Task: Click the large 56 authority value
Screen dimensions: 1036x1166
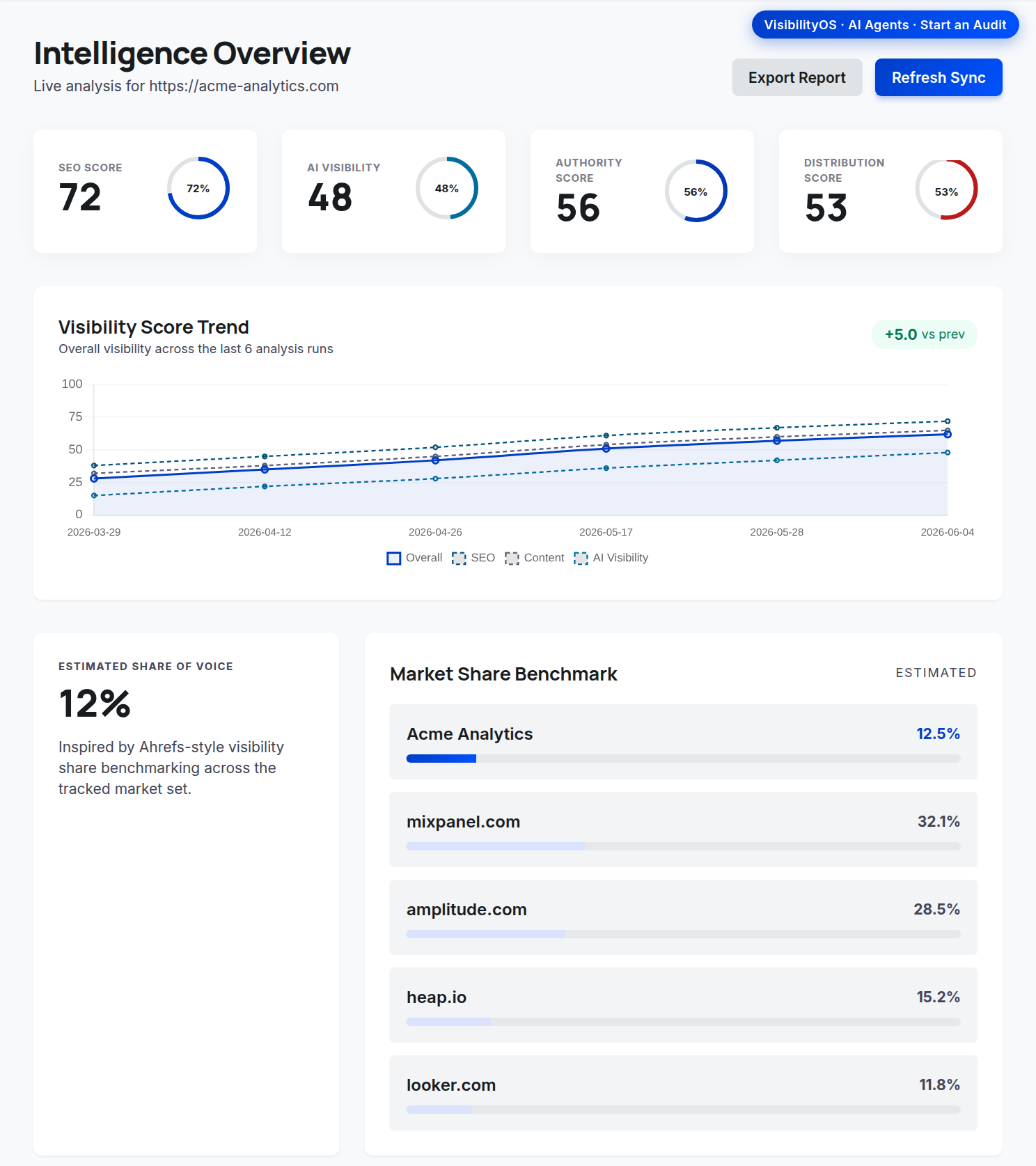Action: tap(578, 208)
